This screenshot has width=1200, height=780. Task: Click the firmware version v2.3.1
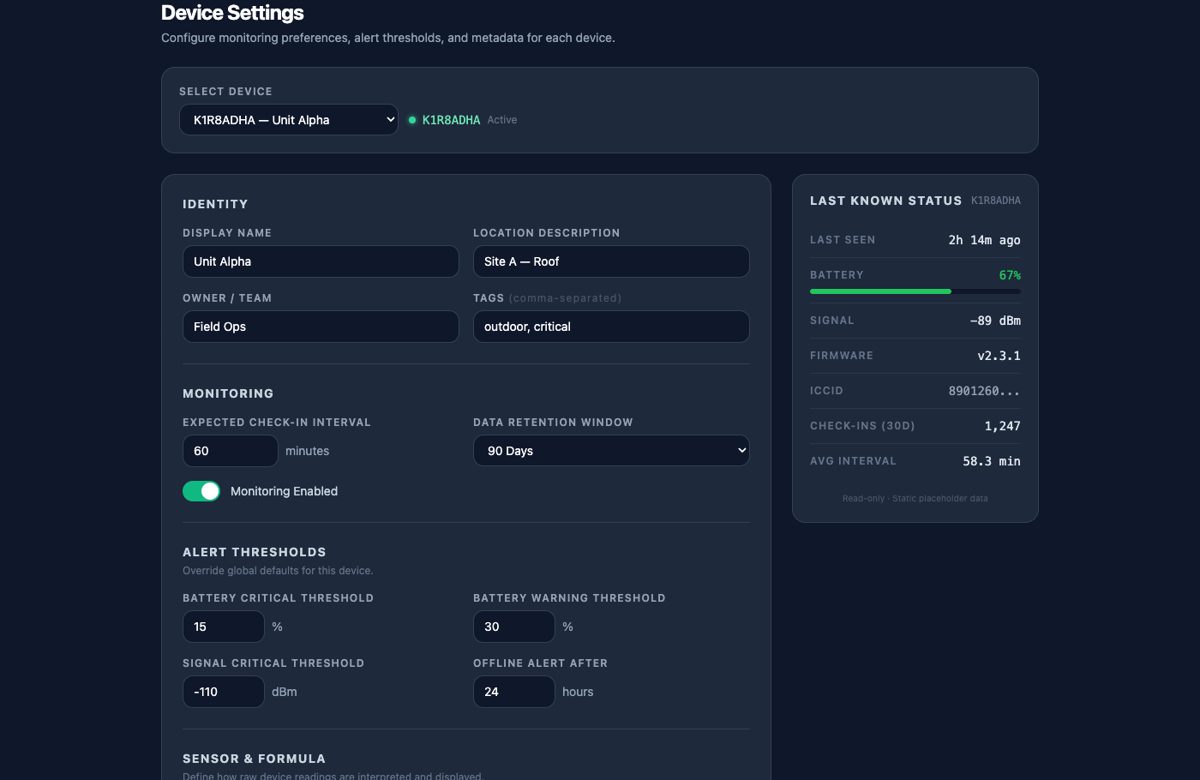pos(999,356)
